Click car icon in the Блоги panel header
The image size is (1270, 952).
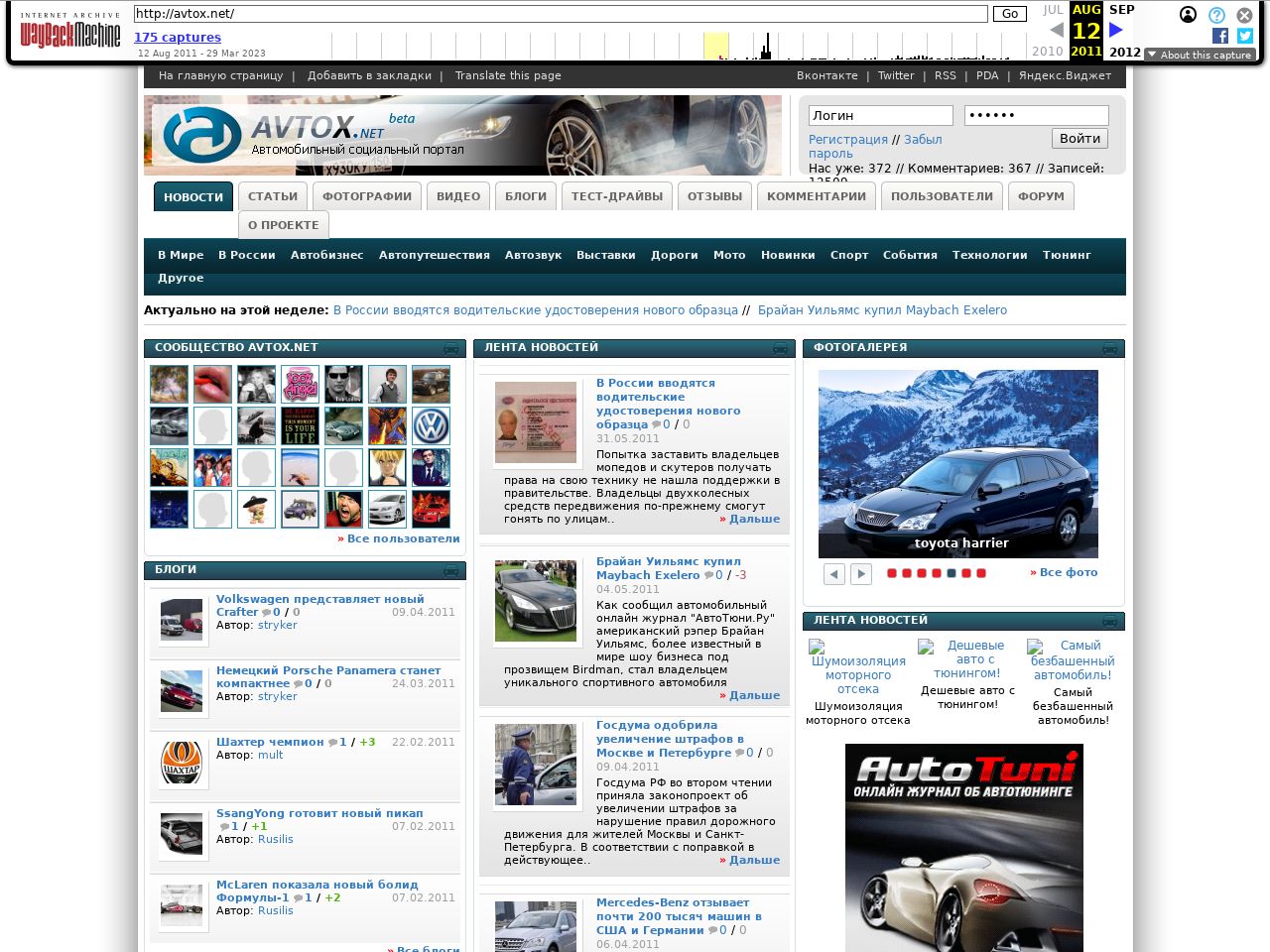(x=450, y=570)
